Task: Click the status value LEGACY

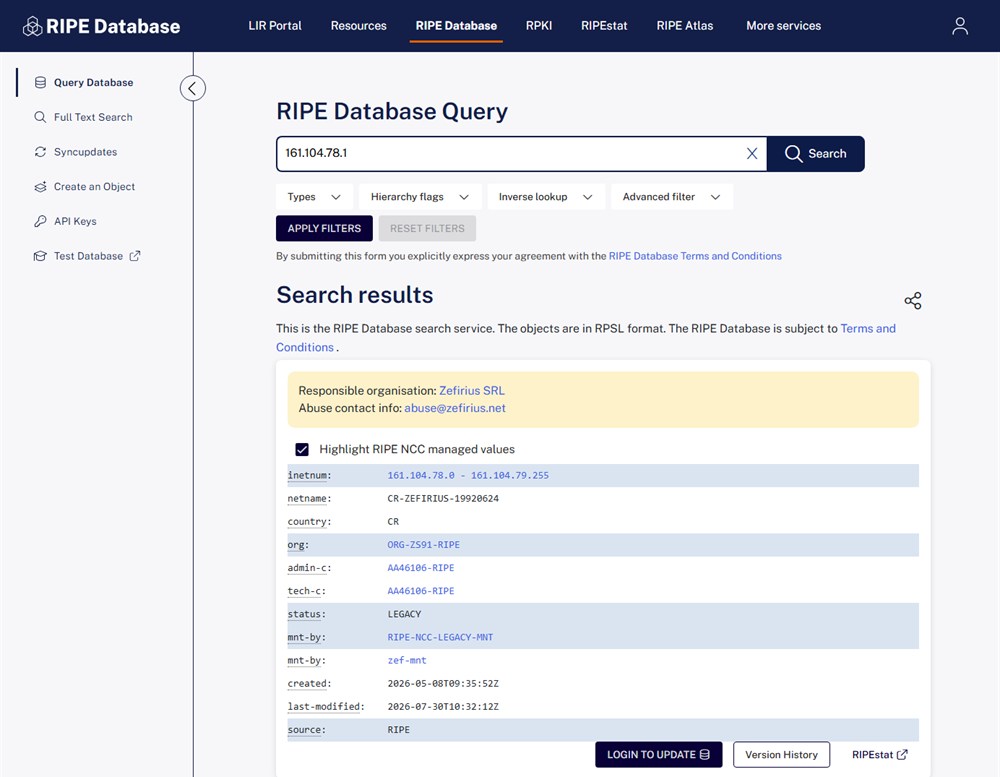Action: point(404,614)
